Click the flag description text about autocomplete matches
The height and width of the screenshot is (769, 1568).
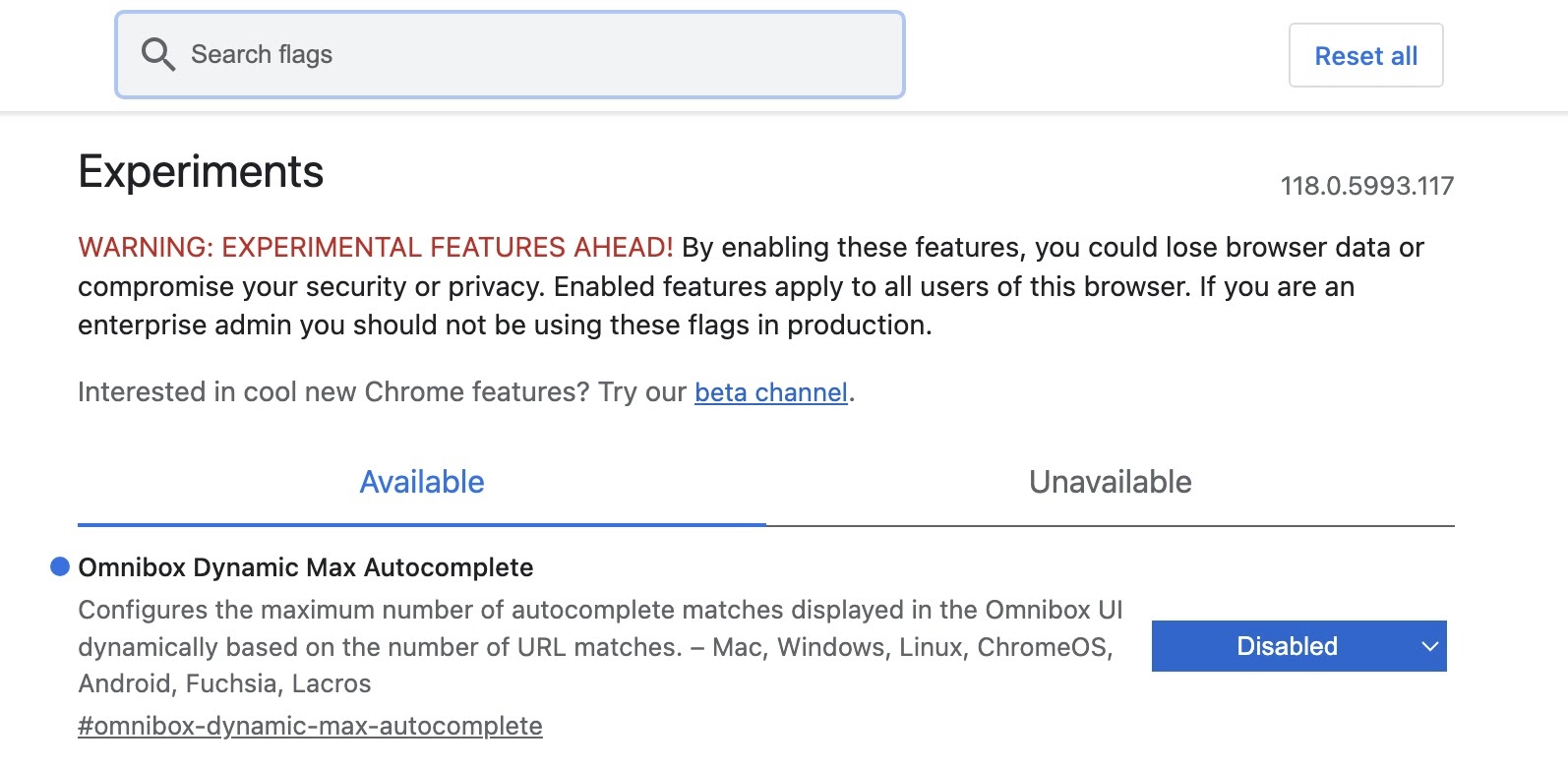[600, 646]
